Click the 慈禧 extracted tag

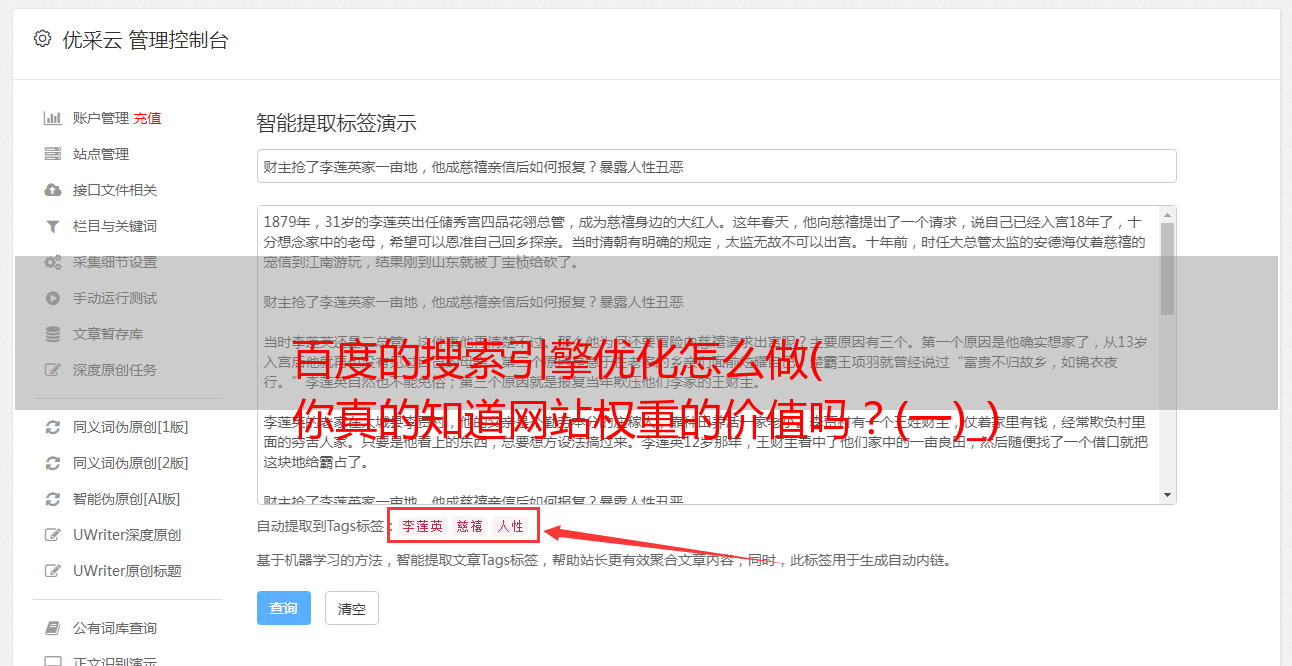470,526
